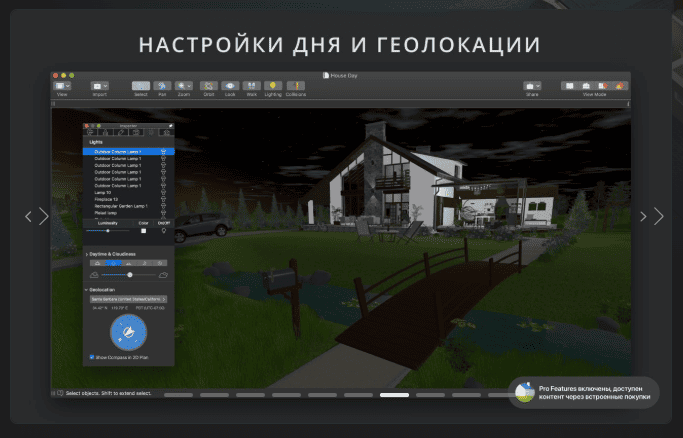Open the white light Color swatch
This screenshot has height=438, width=683.
click(x=143, y=231)
